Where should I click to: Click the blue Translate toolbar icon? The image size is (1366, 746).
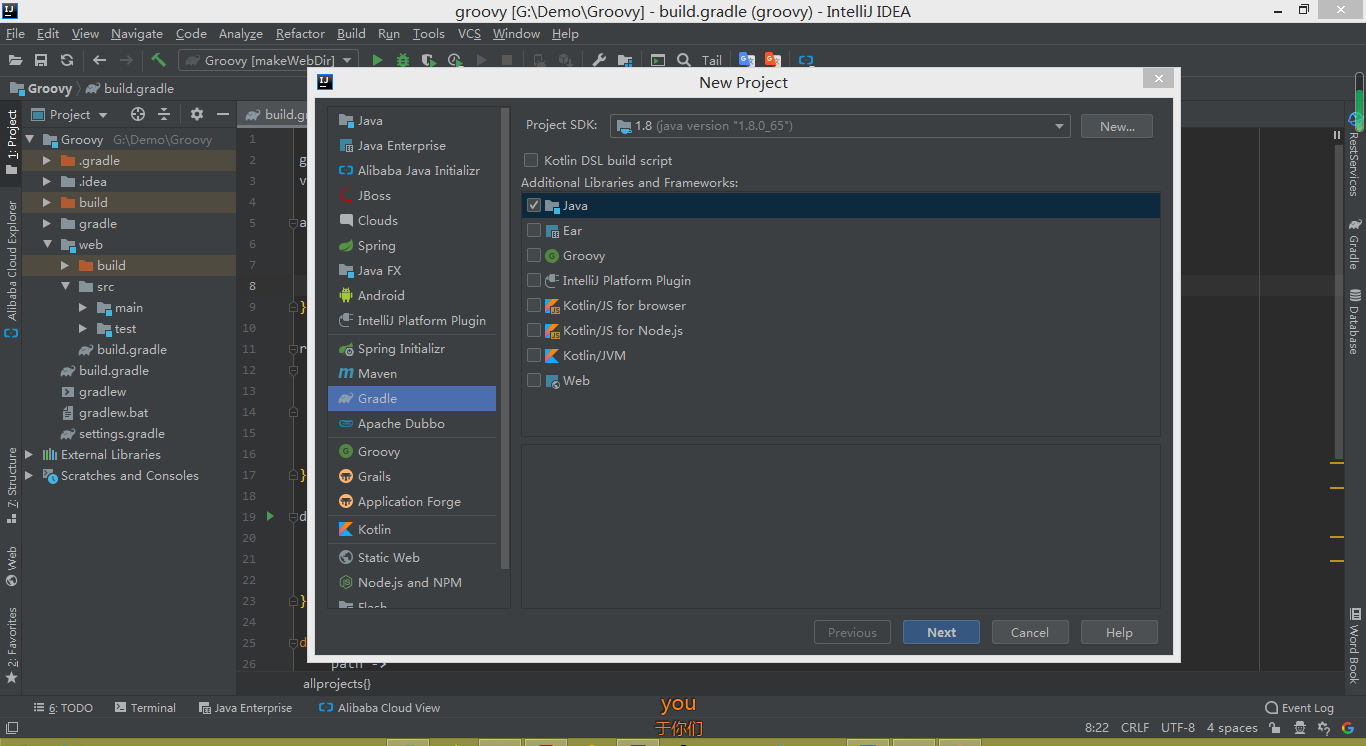(x=746, y=60)
